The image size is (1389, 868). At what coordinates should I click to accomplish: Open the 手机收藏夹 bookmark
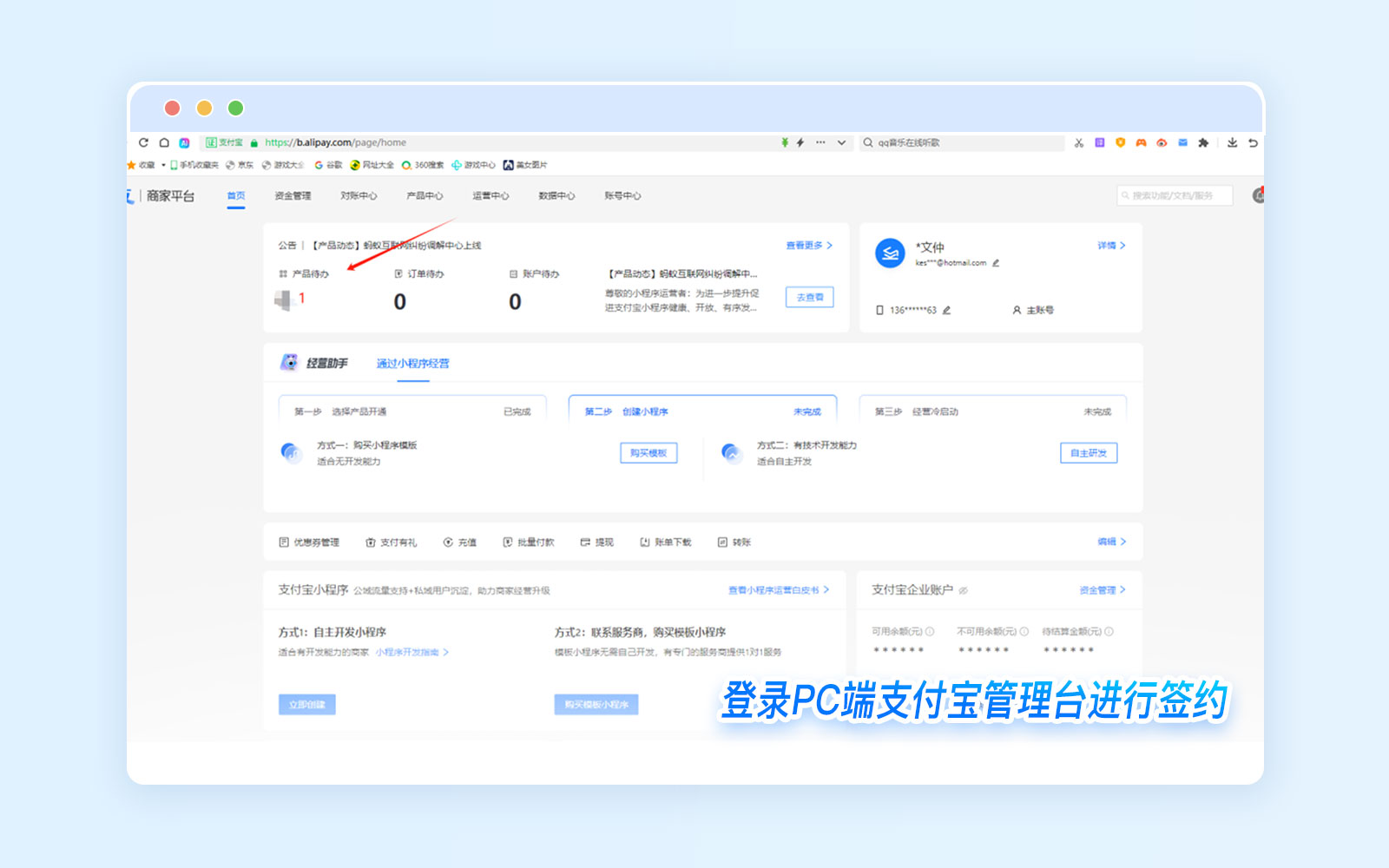point(194,165)
